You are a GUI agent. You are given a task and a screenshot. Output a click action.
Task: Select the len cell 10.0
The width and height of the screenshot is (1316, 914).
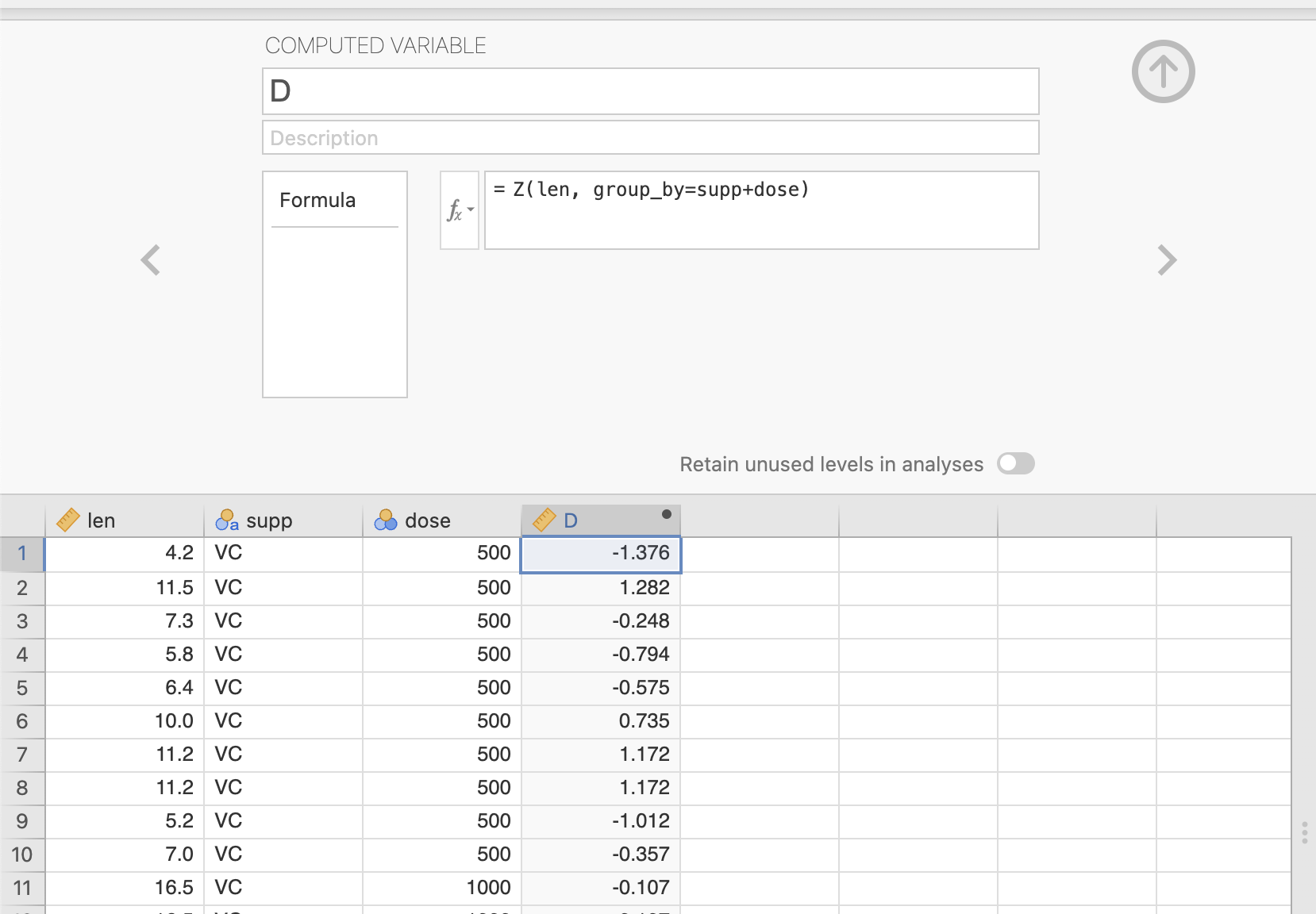point(125,721)
